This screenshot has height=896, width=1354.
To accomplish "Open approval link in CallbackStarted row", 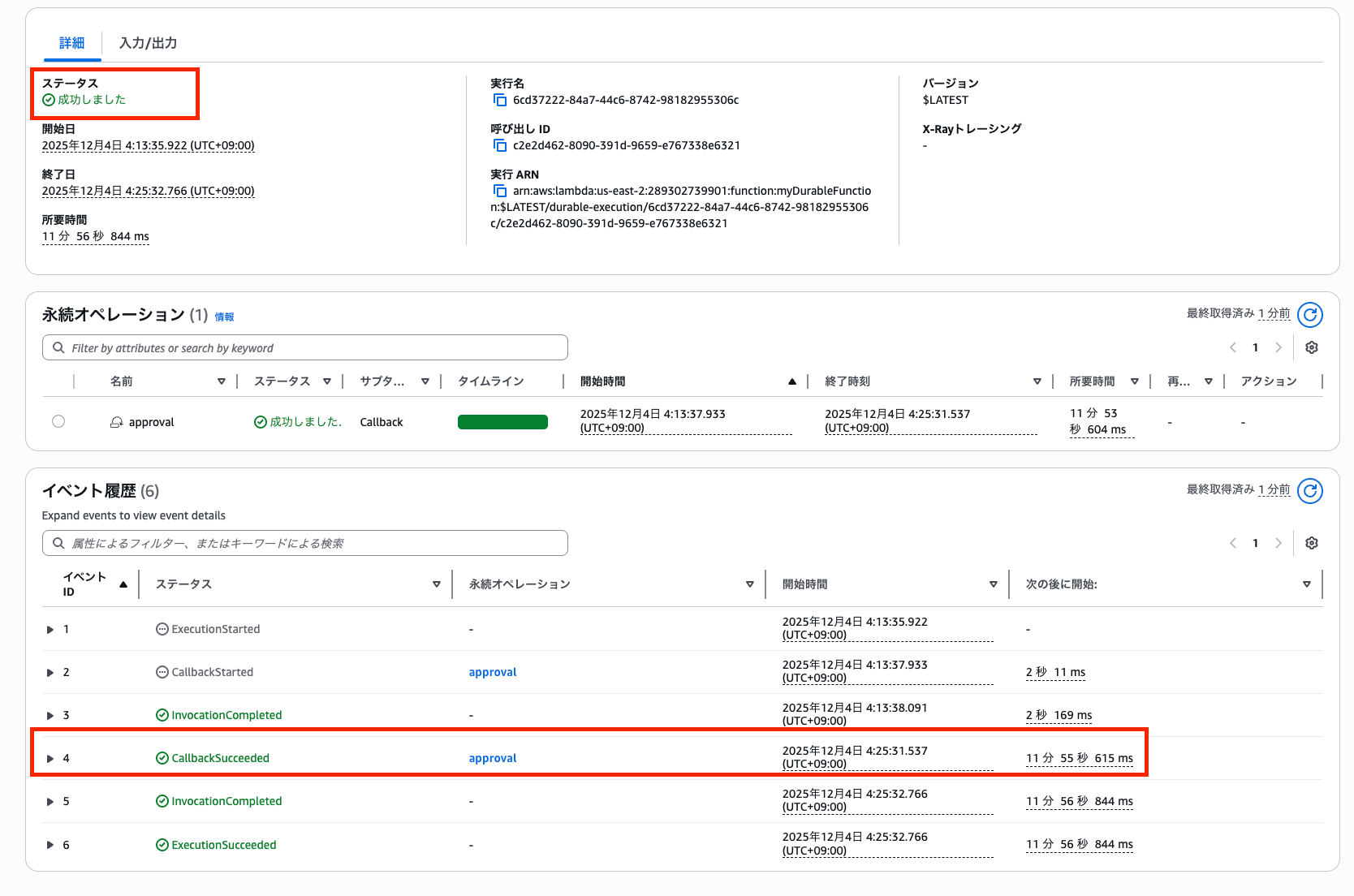I will 493,672.
